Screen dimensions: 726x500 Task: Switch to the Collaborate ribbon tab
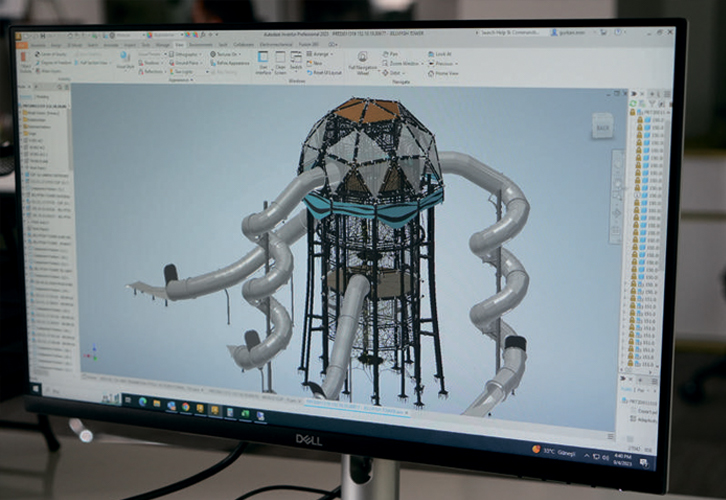click(x=242, y=45)
